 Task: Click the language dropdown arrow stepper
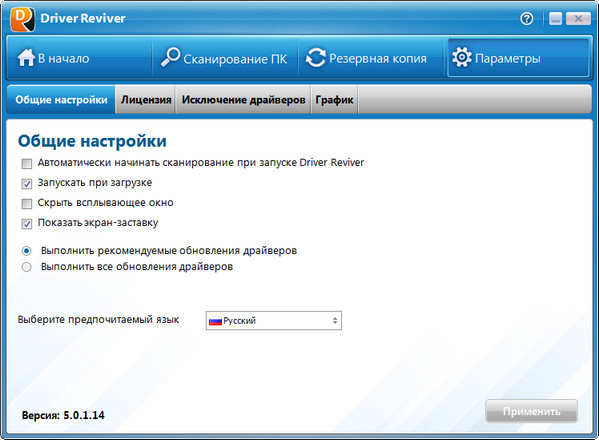click(335, 320)
